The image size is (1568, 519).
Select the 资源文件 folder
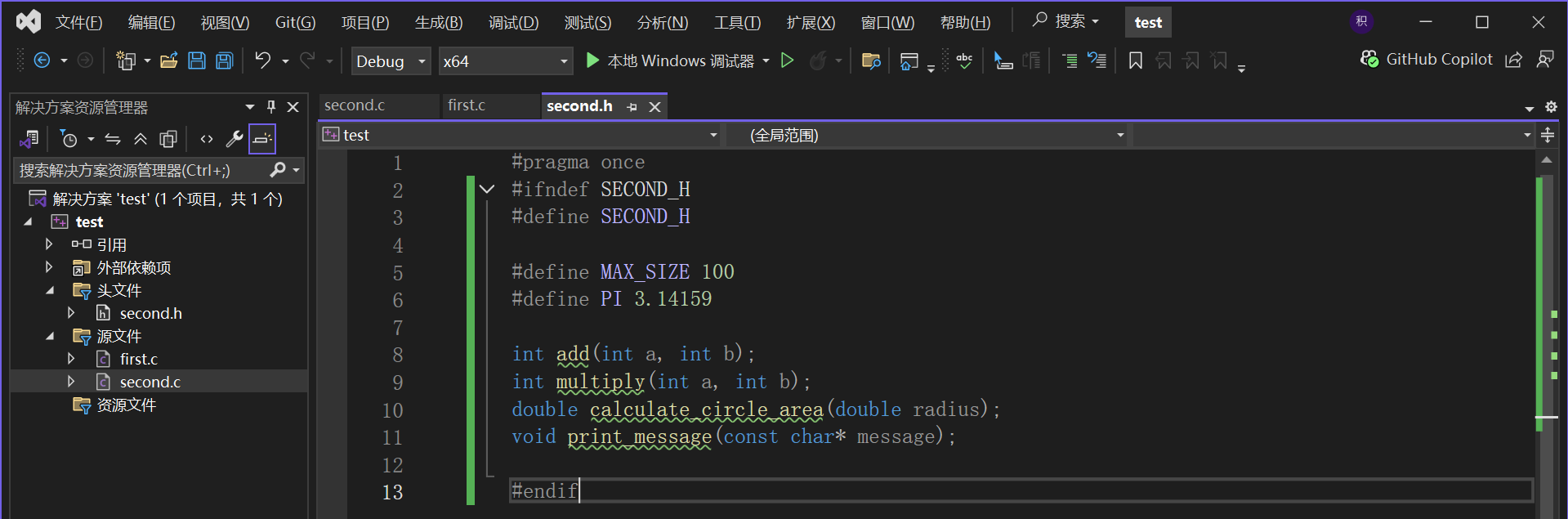126,405
